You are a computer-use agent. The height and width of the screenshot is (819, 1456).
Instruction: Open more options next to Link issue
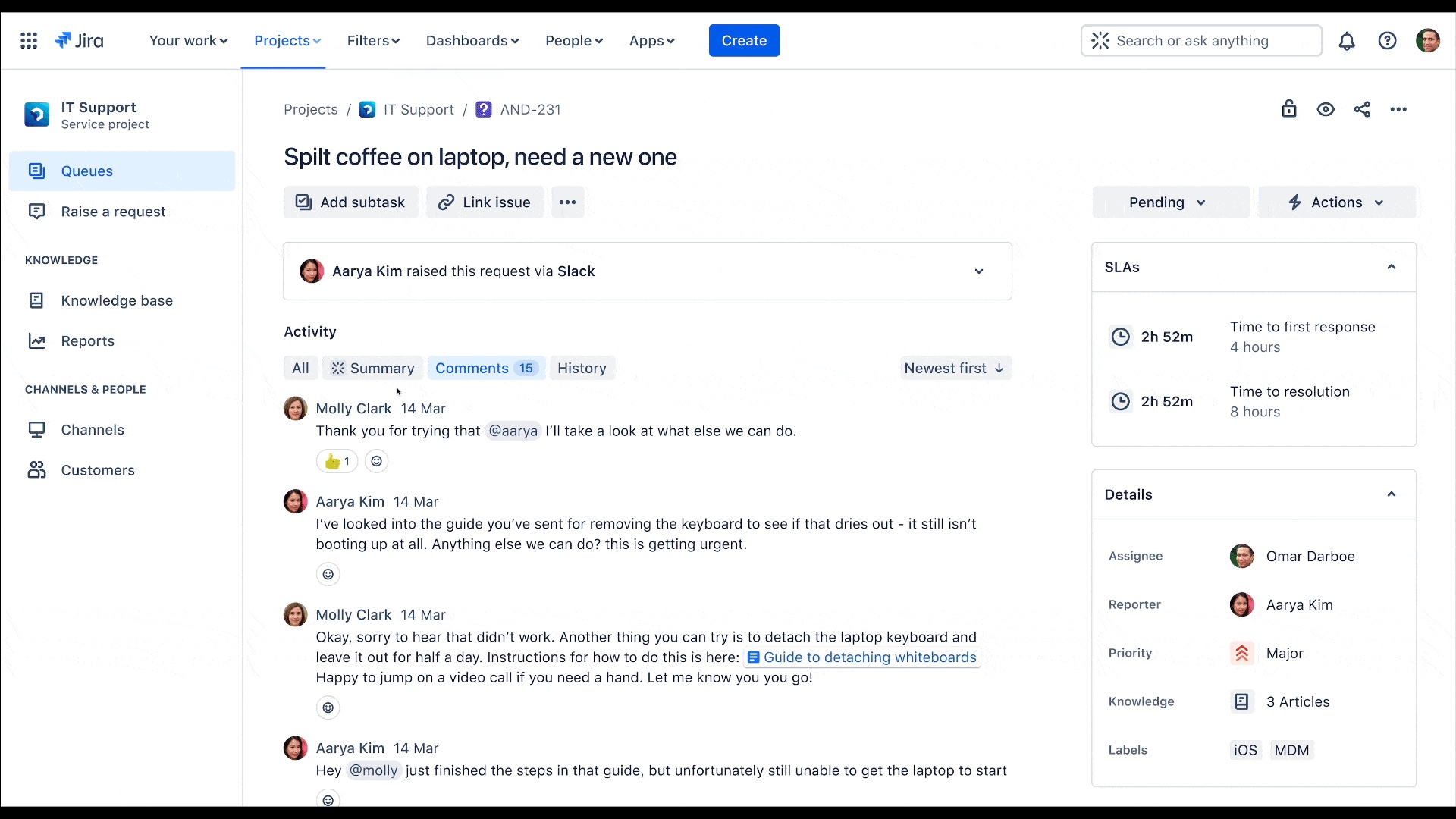click(x=567, y=202)
